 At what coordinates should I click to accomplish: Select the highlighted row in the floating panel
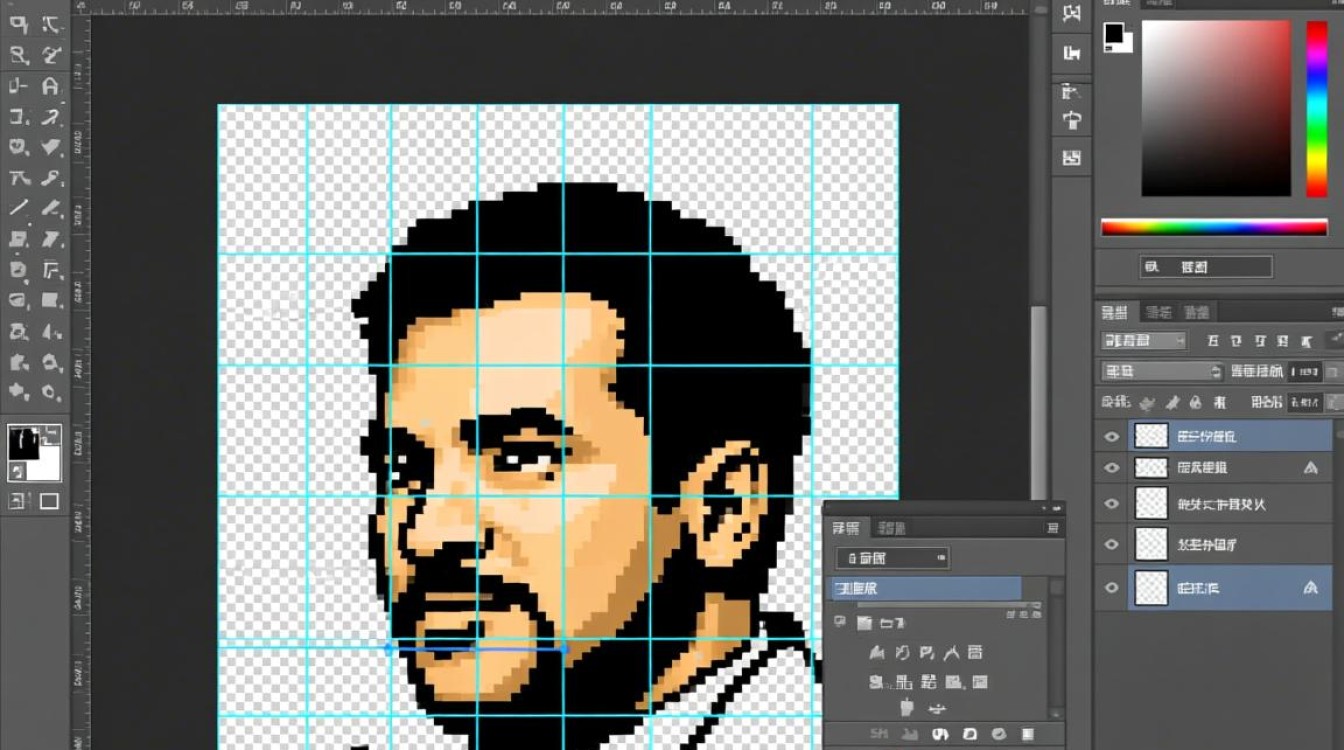point(927,589)
